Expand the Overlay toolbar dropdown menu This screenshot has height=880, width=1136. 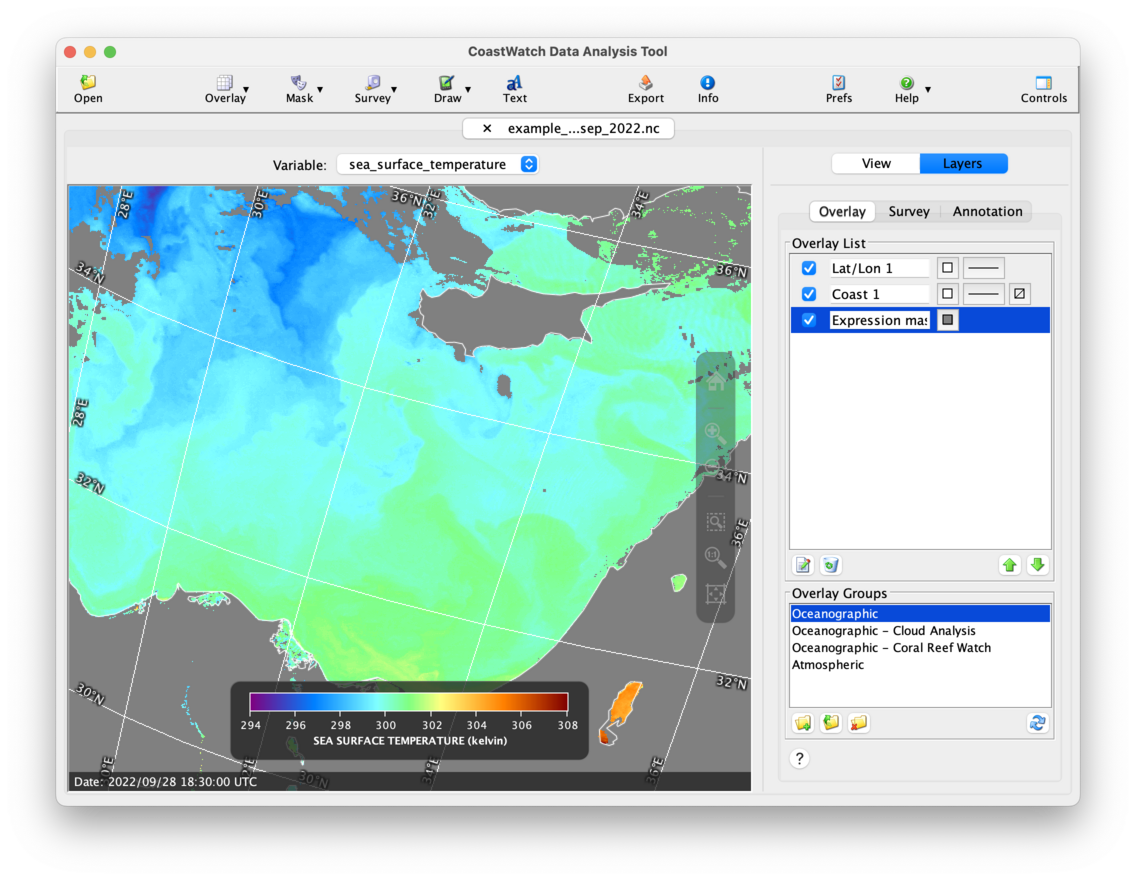pyautogui.click(x=246, y=90)
